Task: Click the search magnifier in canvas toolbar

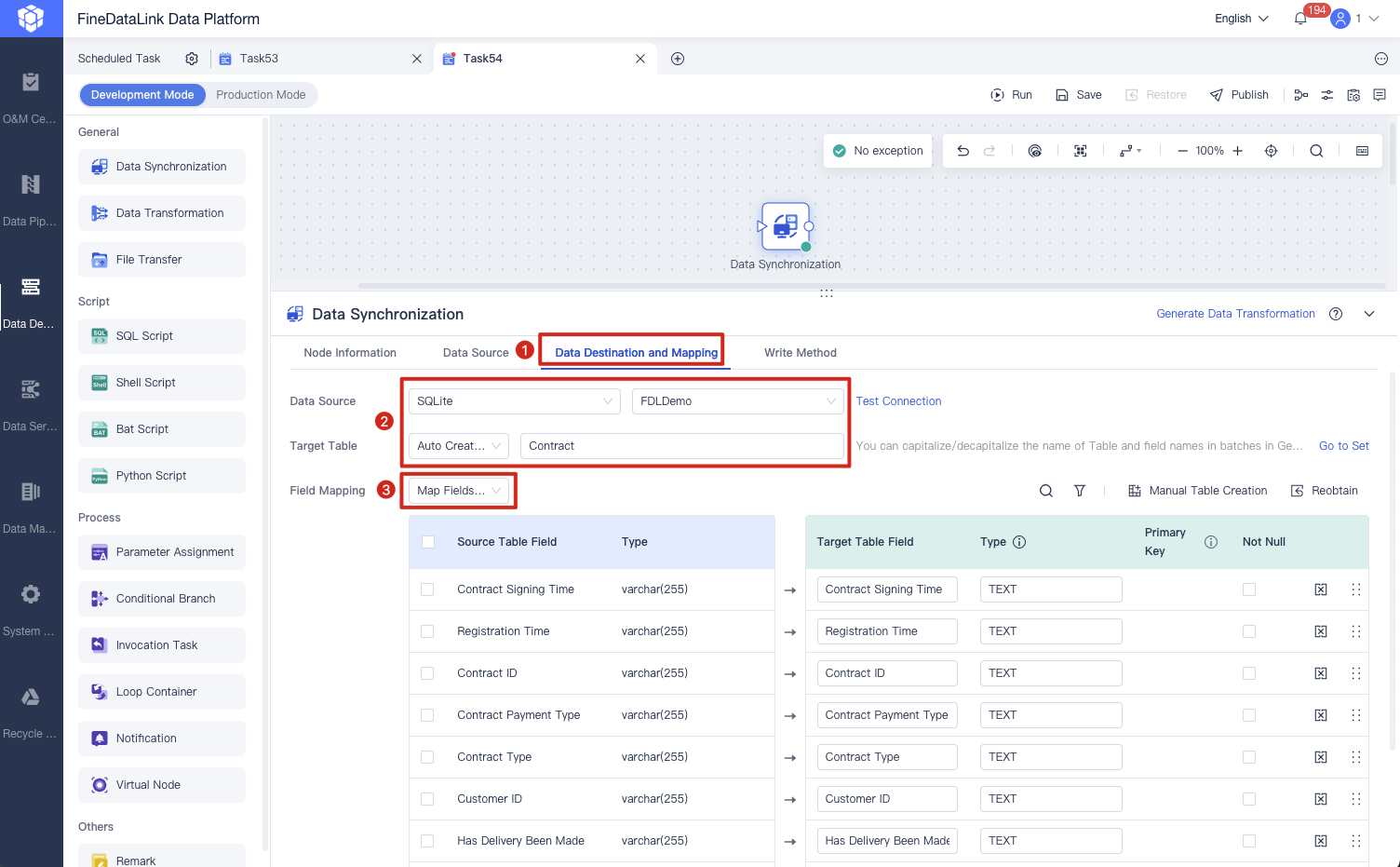Action: [1316, 151]
